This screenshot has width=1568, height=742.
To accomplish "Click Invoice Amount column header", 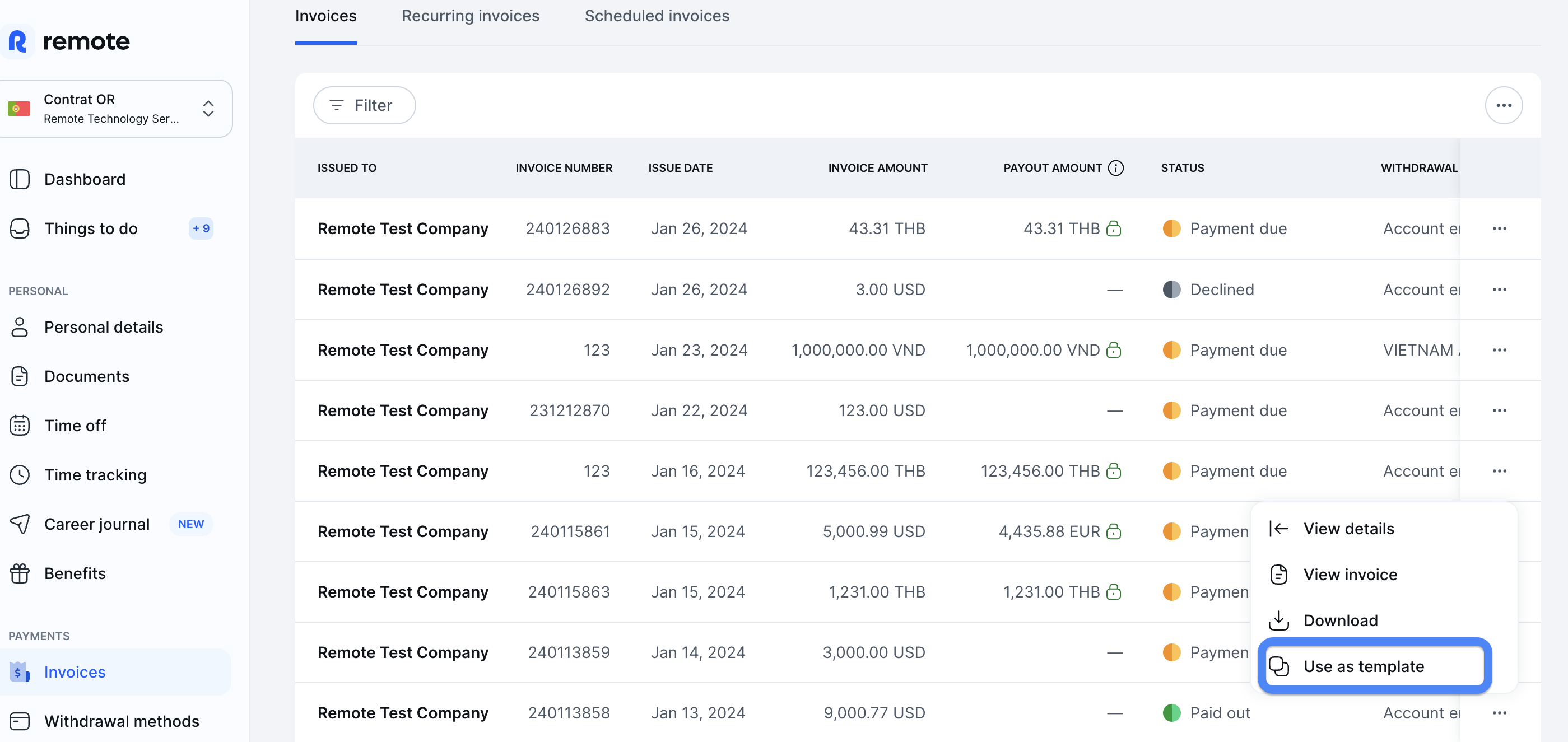I will 877,168.
